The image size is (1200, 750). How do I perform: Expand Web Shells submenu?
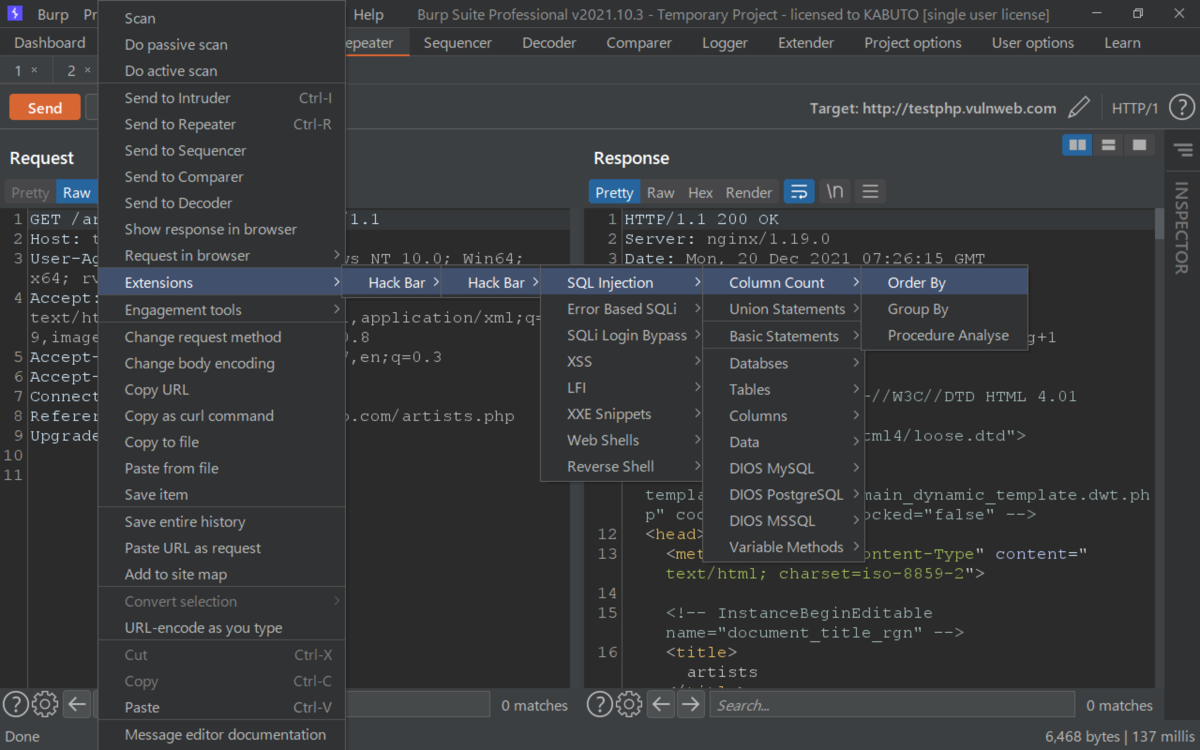(x=622, y=440)
